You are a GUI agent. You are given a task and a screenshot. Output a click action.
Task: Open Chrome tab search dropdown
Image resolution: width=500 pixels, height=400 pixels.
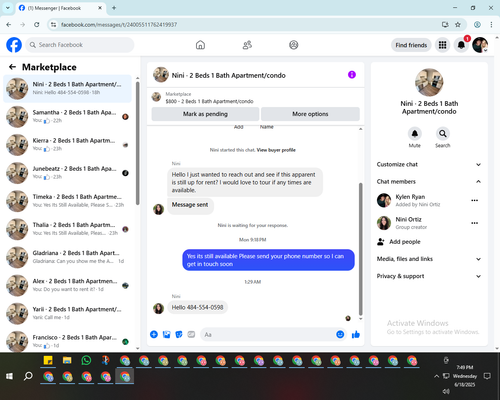pyautogui.click(x=8, y=8)
